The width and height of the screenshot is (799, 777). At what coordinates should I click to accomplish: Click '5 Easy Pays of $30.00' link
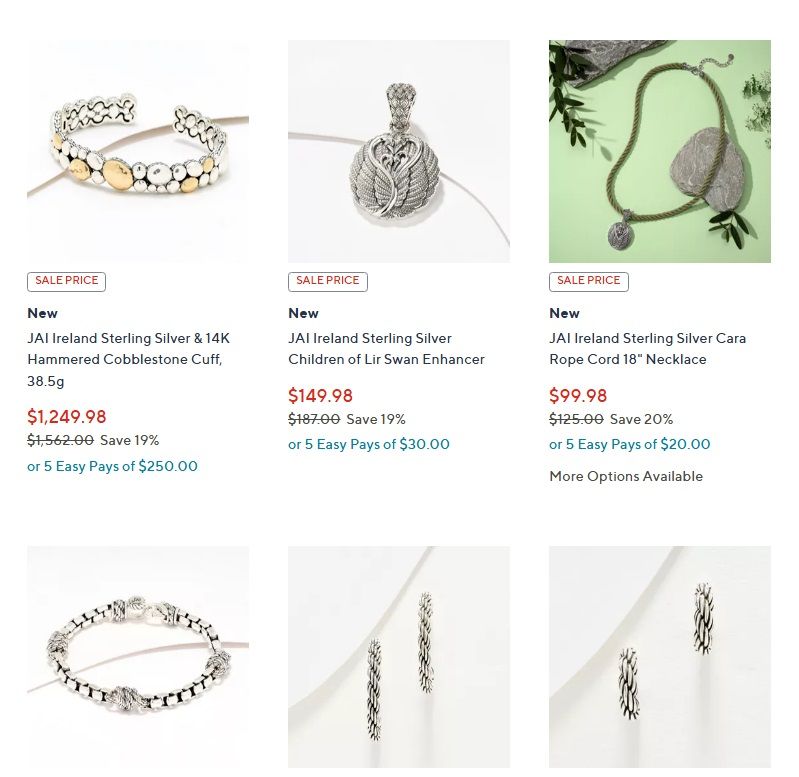369,444
